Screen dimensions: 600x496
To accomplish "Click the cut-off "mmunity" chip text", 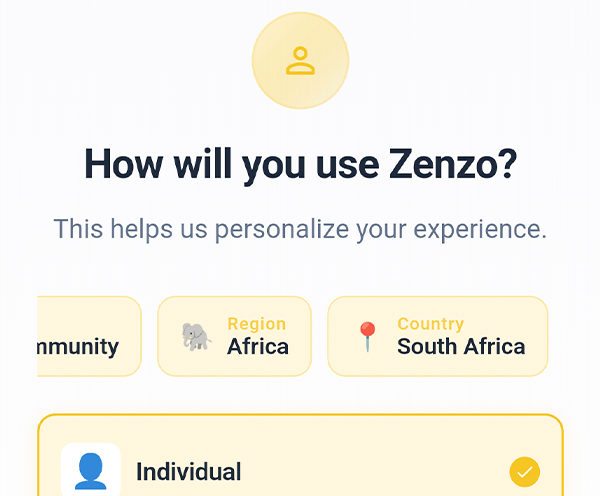I will (x=78, y=347).
